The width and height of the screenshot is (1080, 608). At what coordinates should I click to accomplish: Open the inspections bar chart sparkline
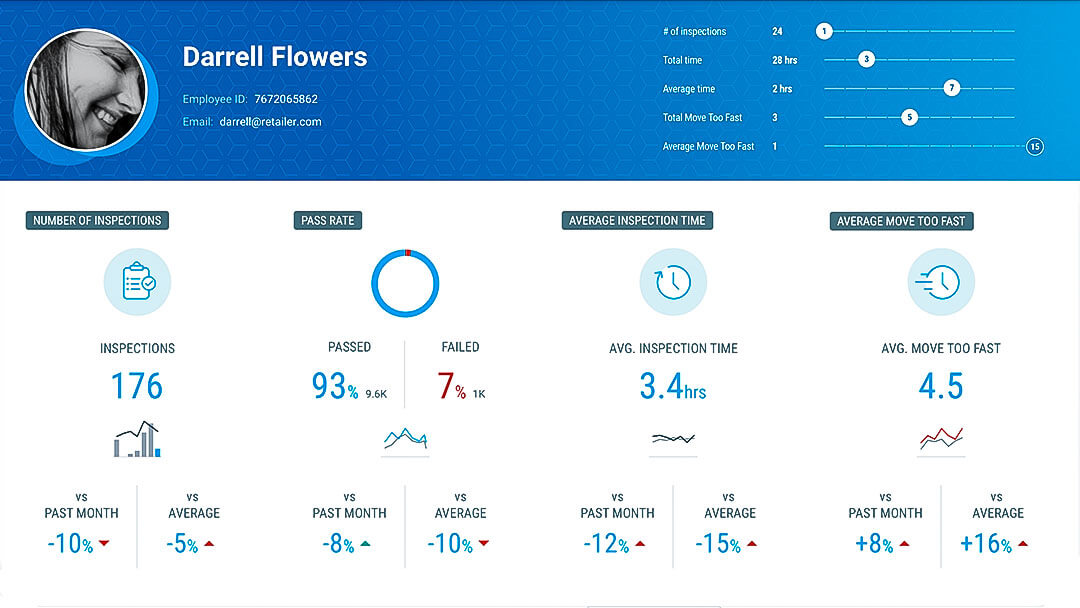[x=137, y=440]
